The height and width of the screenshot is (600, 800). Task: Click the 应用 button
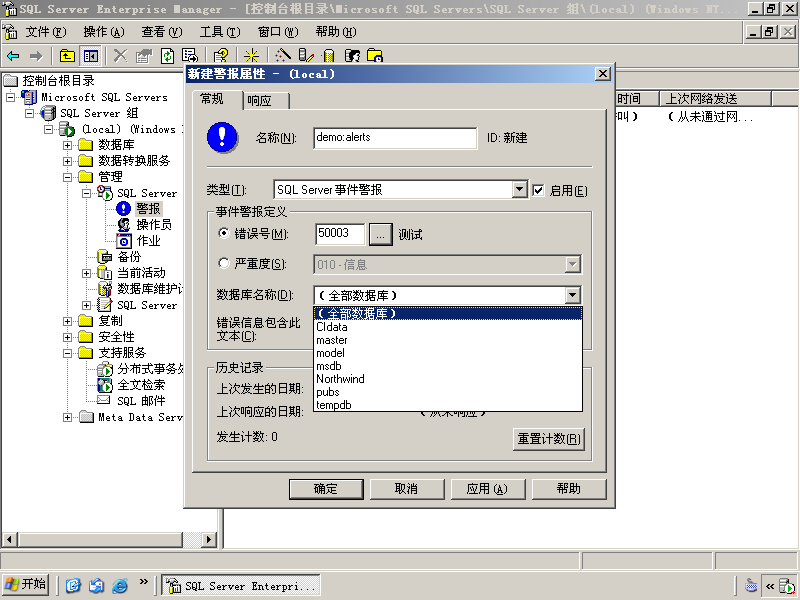click(487, 489)
